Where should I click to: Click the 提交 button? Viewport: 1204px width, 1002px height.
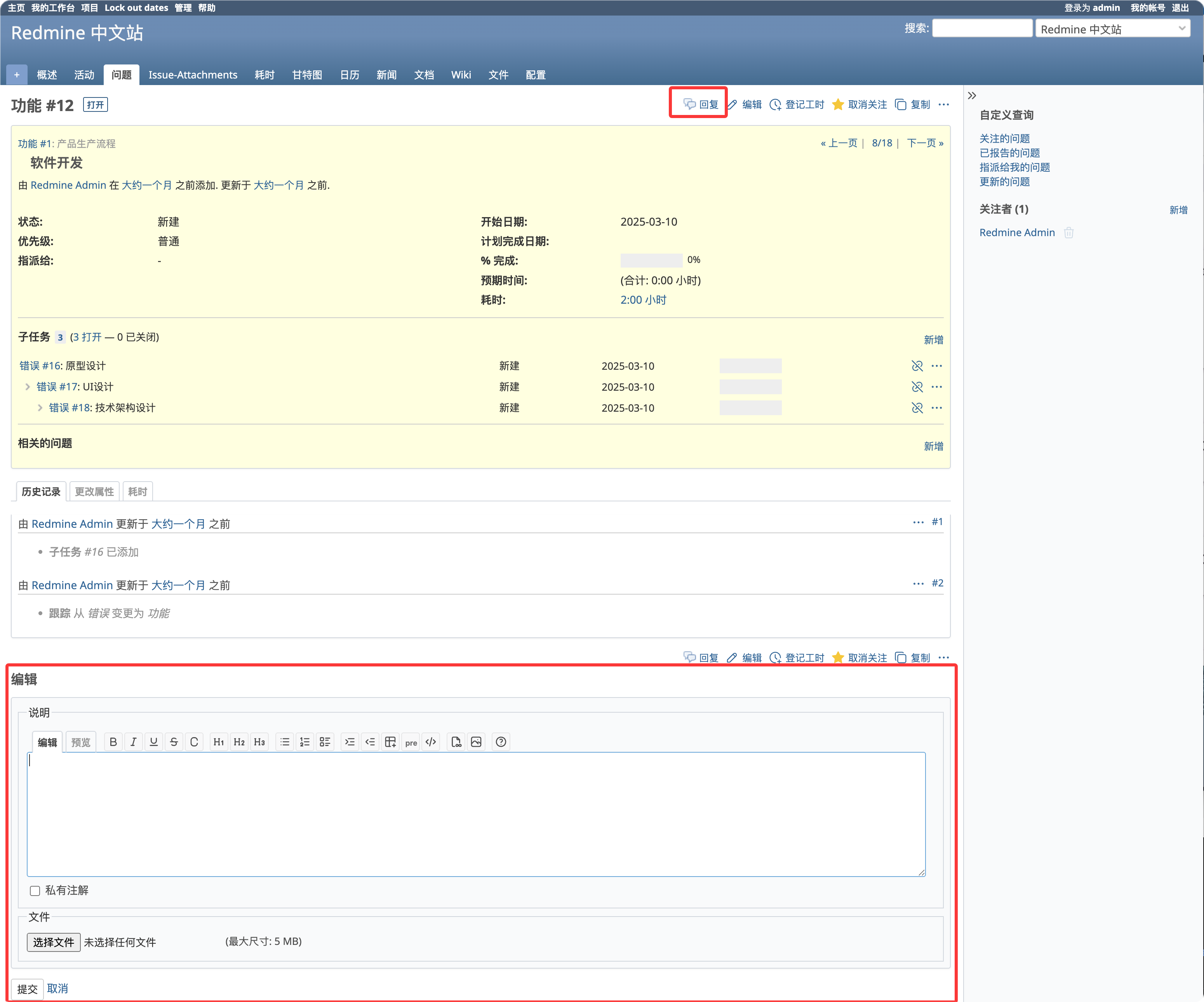tap(27, 989)
